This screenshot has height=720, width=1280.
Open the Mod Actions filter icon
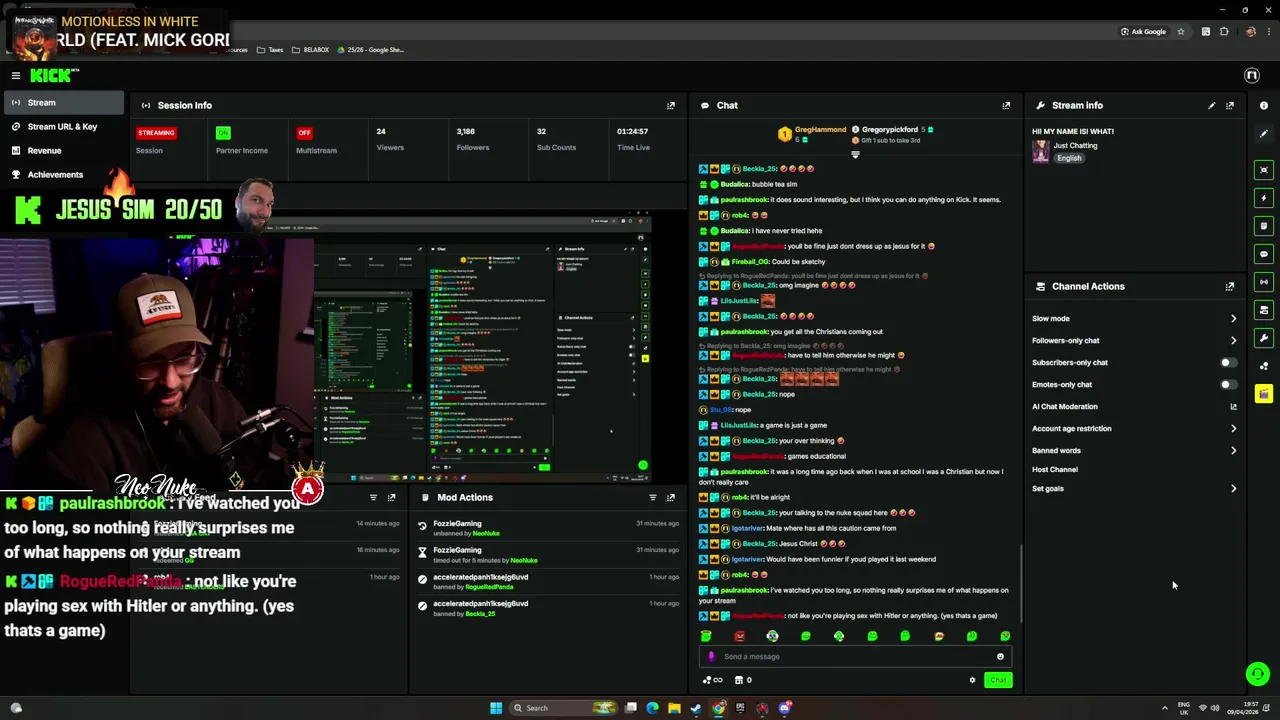click(x=653, y=497)
